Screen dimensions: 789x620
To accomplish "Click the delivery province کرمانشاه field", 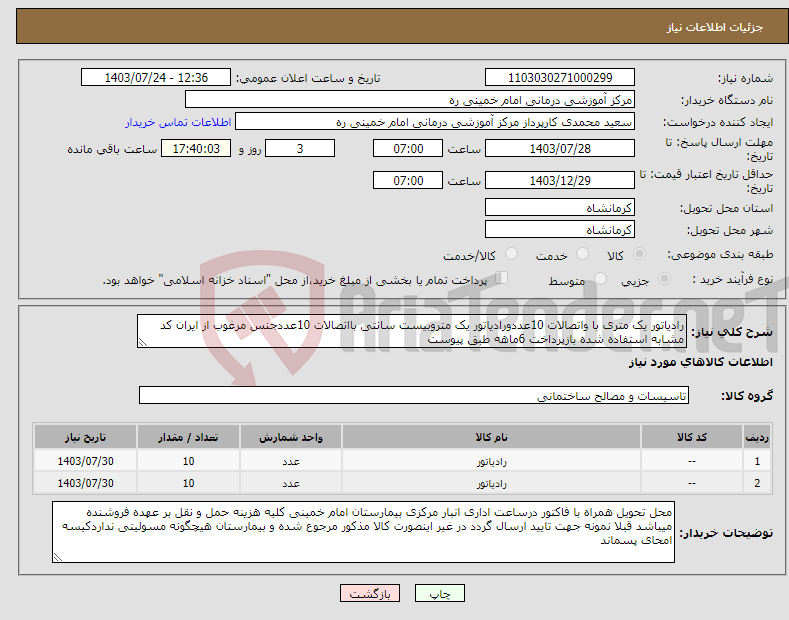I will [560, 207].
